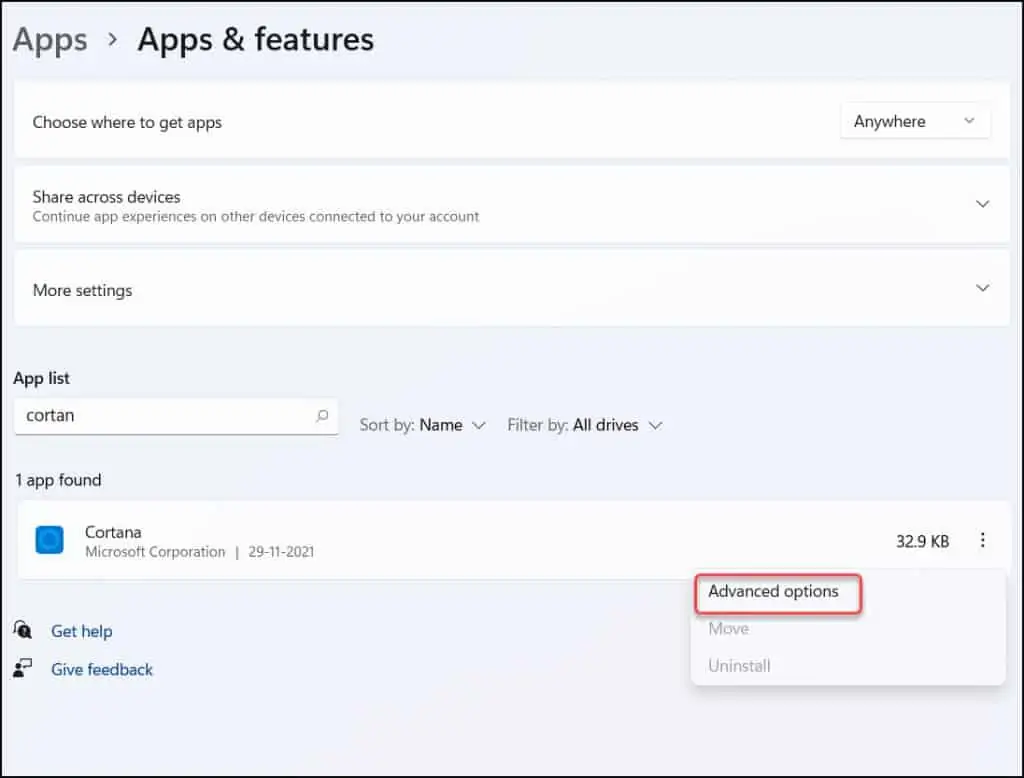This screenshot has height=778, width=1024.
Task: Click the 32.9 KB size value
Action: click(x=922, y=542)
